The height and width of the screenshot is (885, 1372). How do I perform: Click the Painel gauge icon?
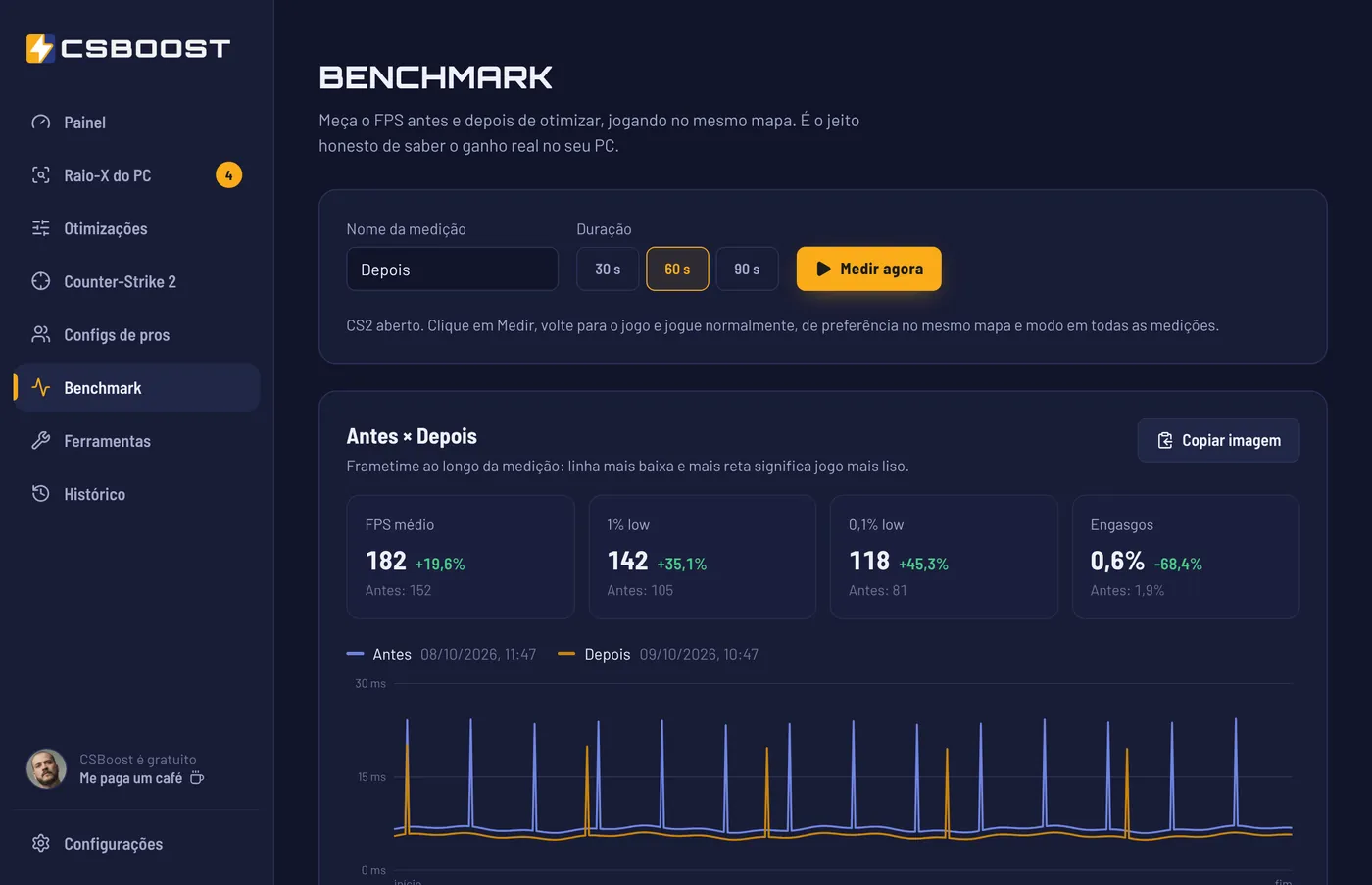tap(41, 123)
